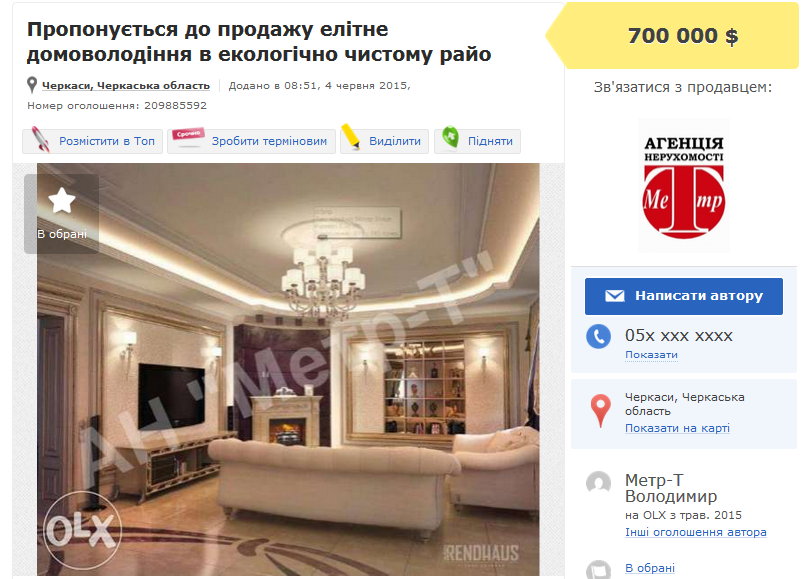
Task: View Інші оголошення автора
Action: tap(695, 532)
